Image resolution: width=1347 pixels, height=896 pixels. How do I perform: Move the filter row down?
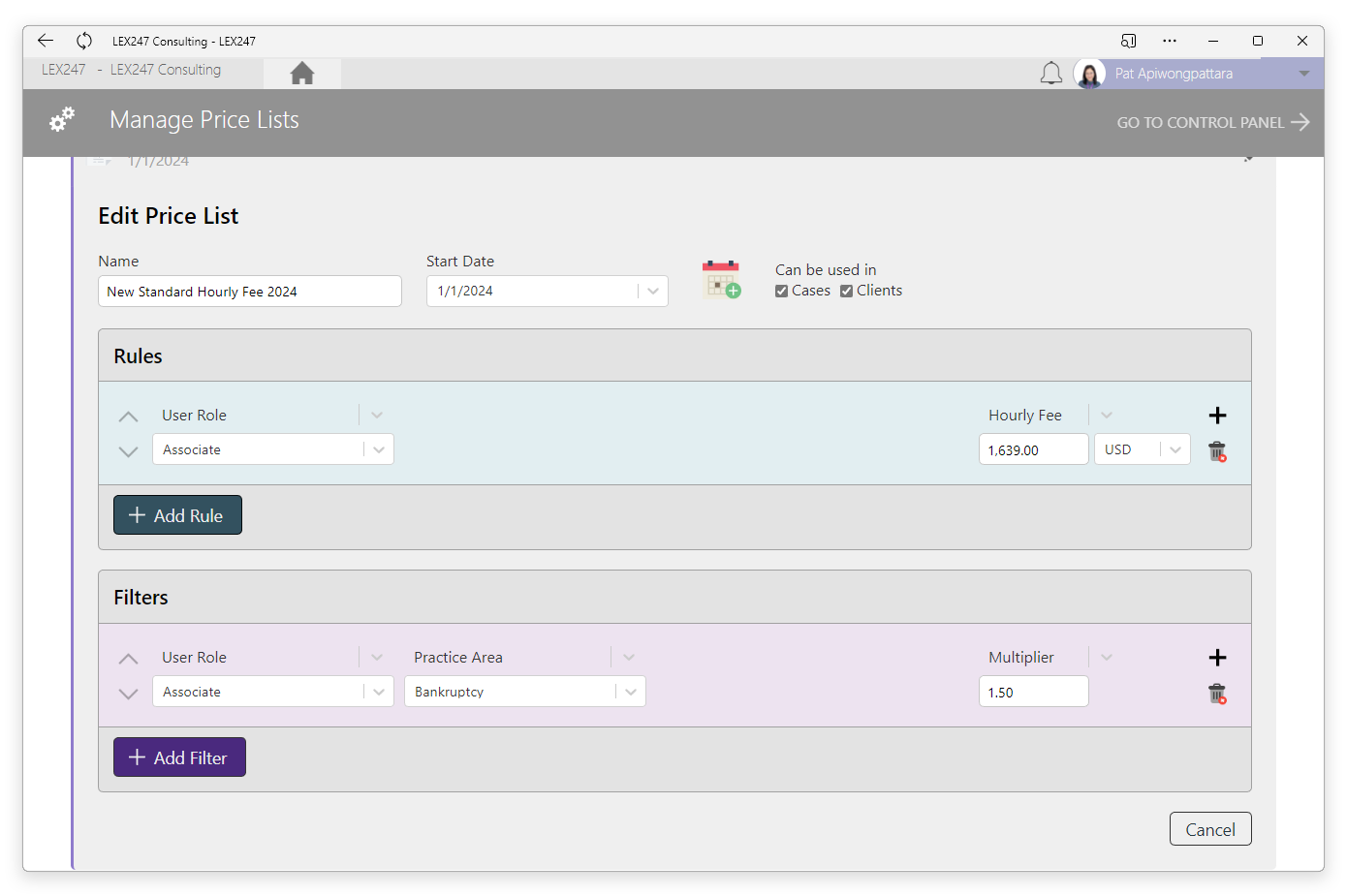click(128, 694)
